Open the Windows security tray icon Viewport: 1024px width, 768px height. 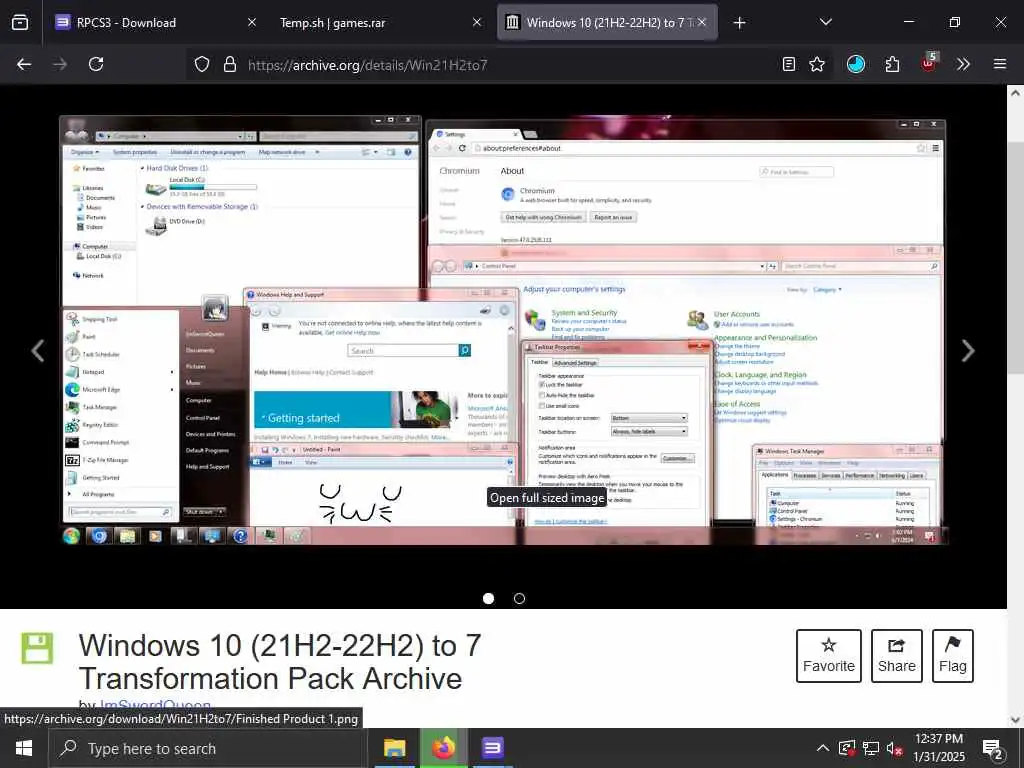pyautogui.click(x=847, y=748)
